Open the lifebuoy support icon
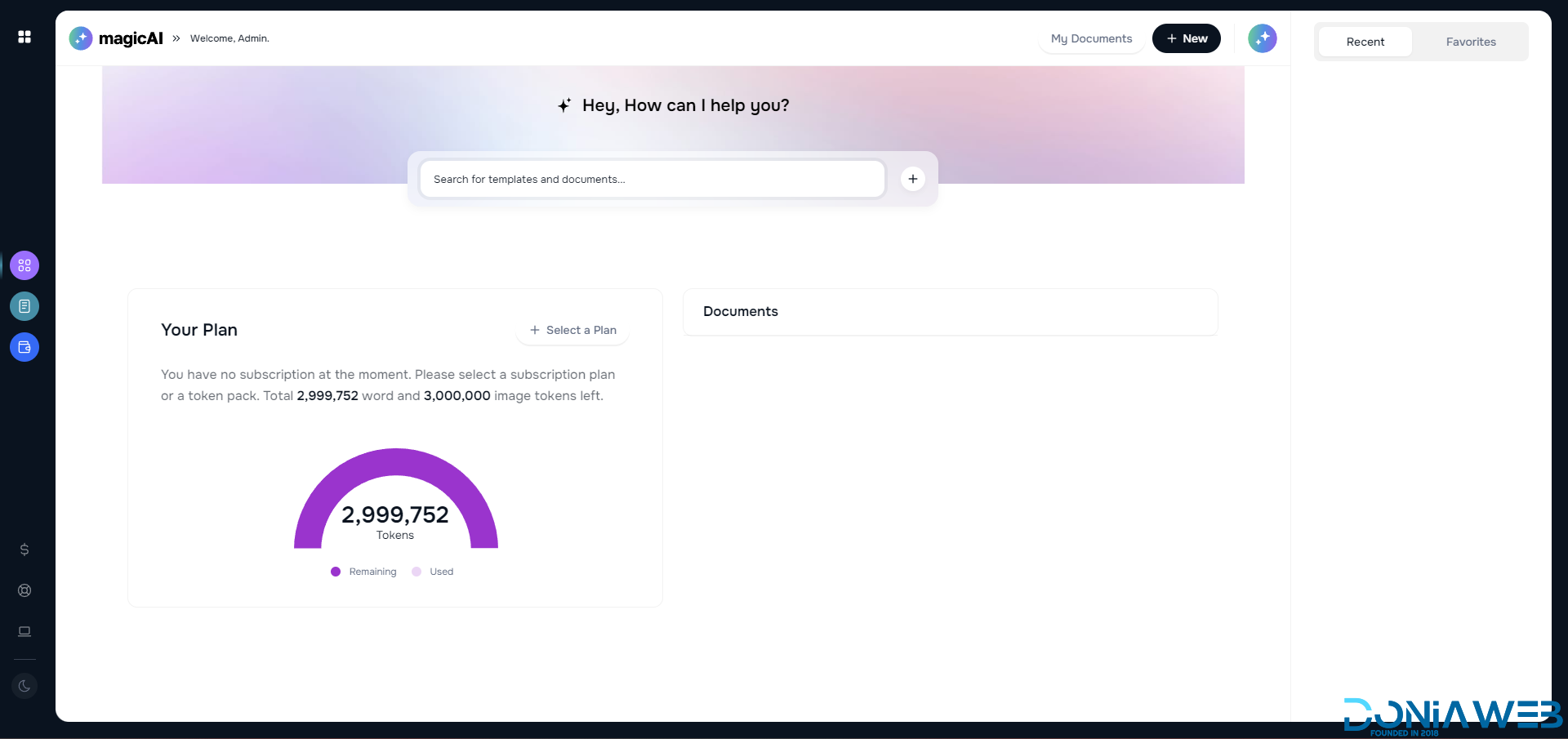 (24, 590)
